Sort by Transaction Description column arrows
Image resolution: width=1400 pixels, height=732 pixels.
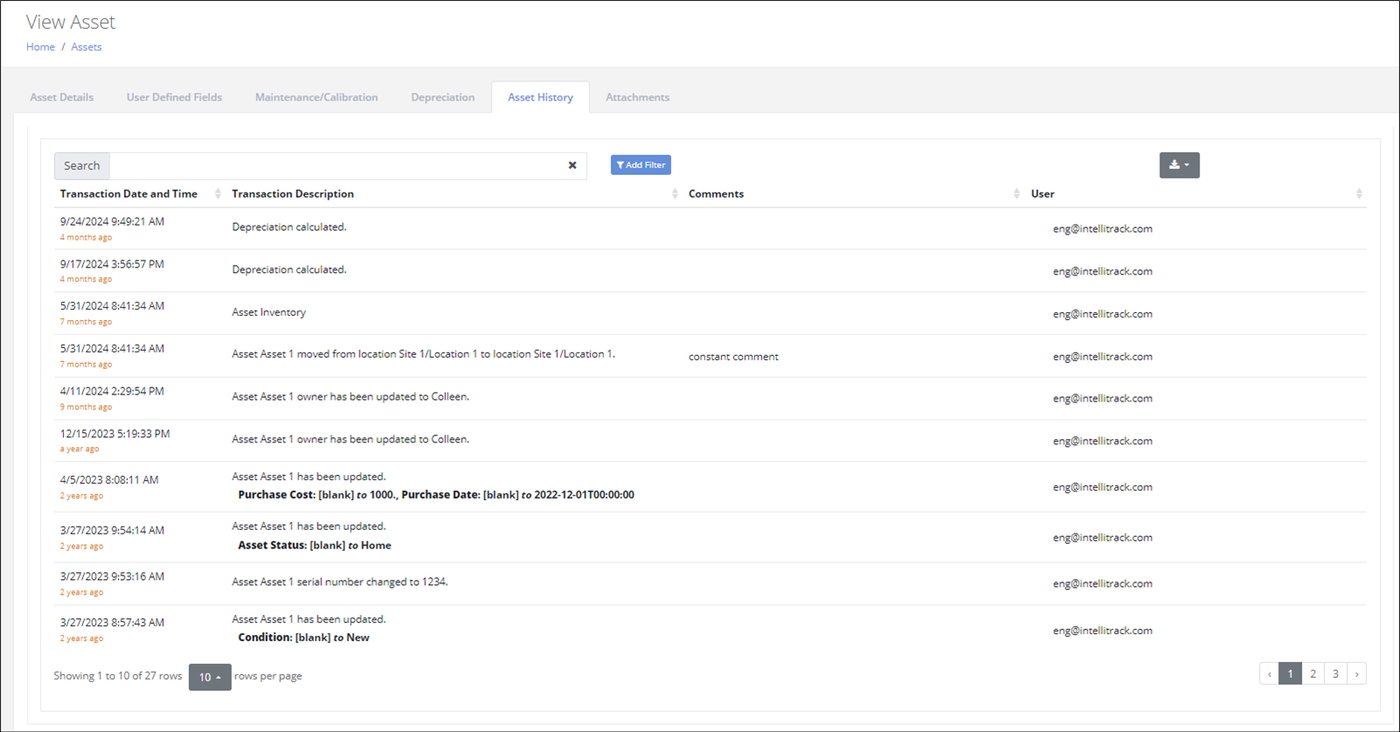pyautogui.click(x=675, y=194)
